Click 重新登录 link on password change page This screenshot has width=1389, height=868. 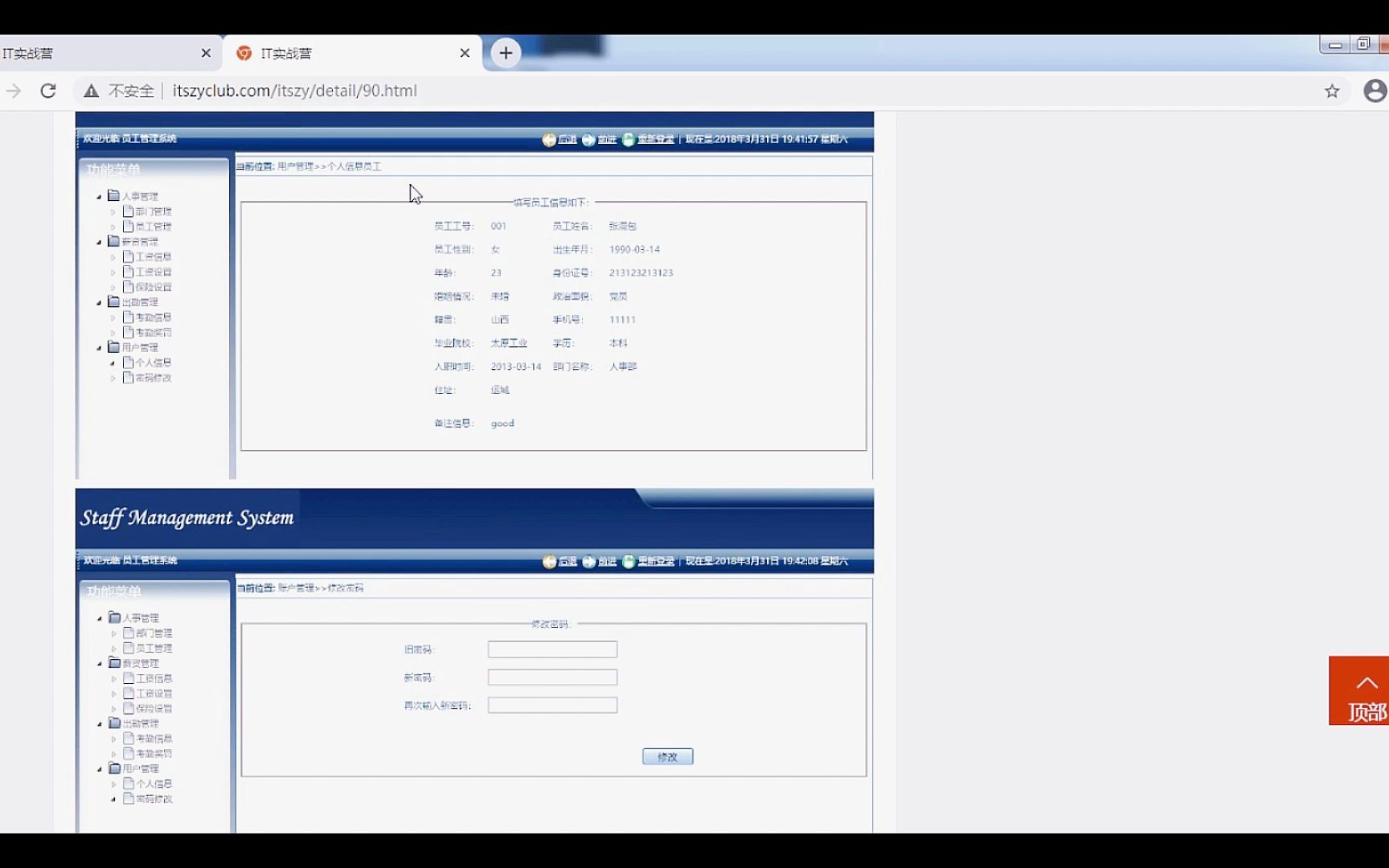[x=656, y=561]
